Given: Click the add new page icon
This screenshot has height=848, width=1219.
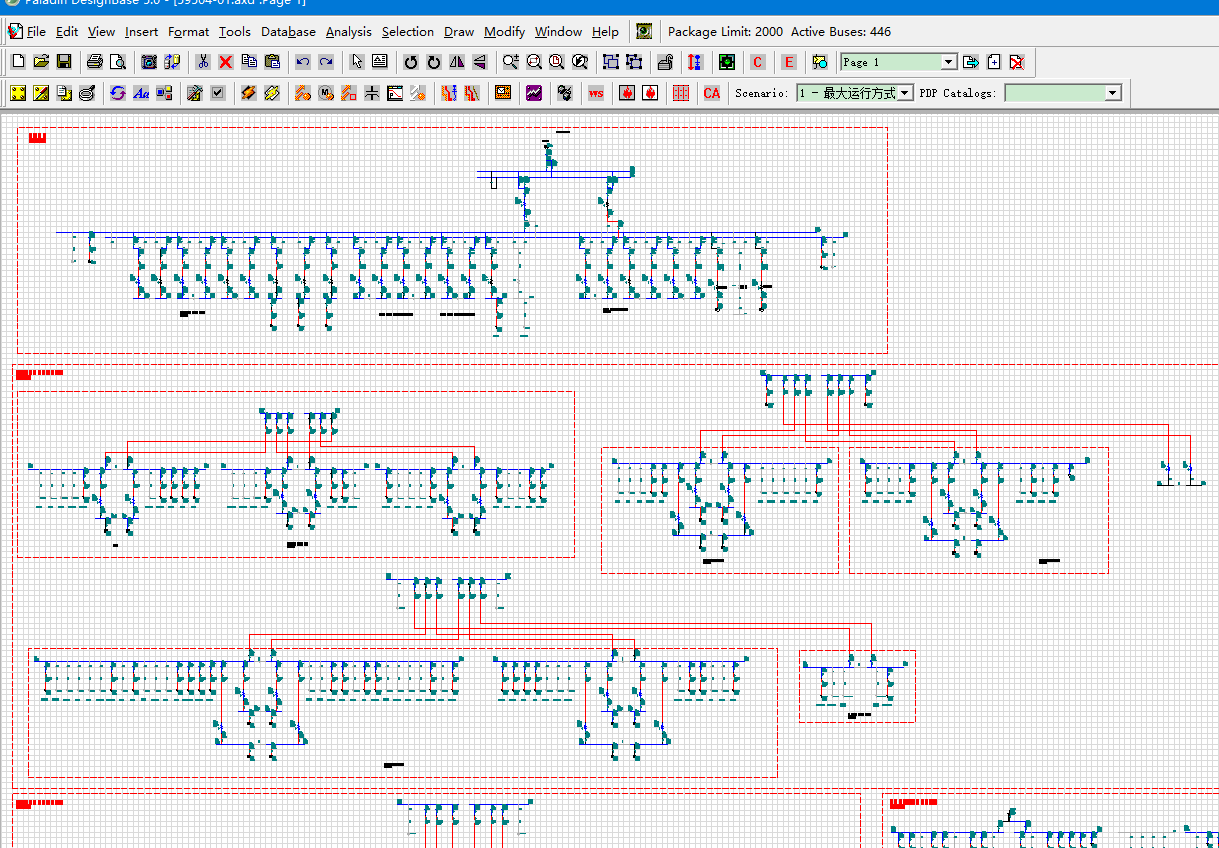Looking at the screenshot, I should click(x=994, y=62).
